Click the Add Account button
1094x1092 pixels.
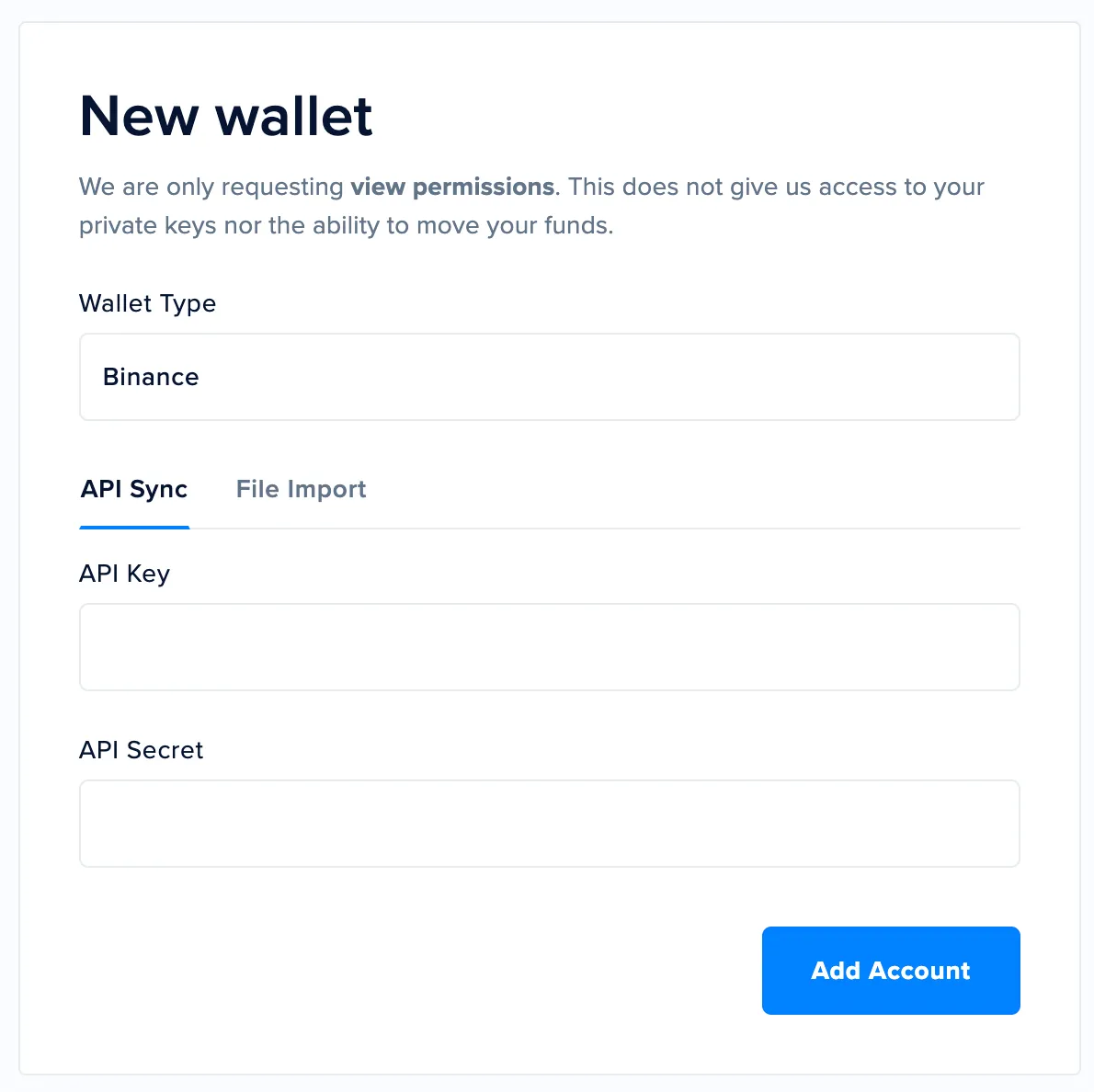click(x=890, y=970)
